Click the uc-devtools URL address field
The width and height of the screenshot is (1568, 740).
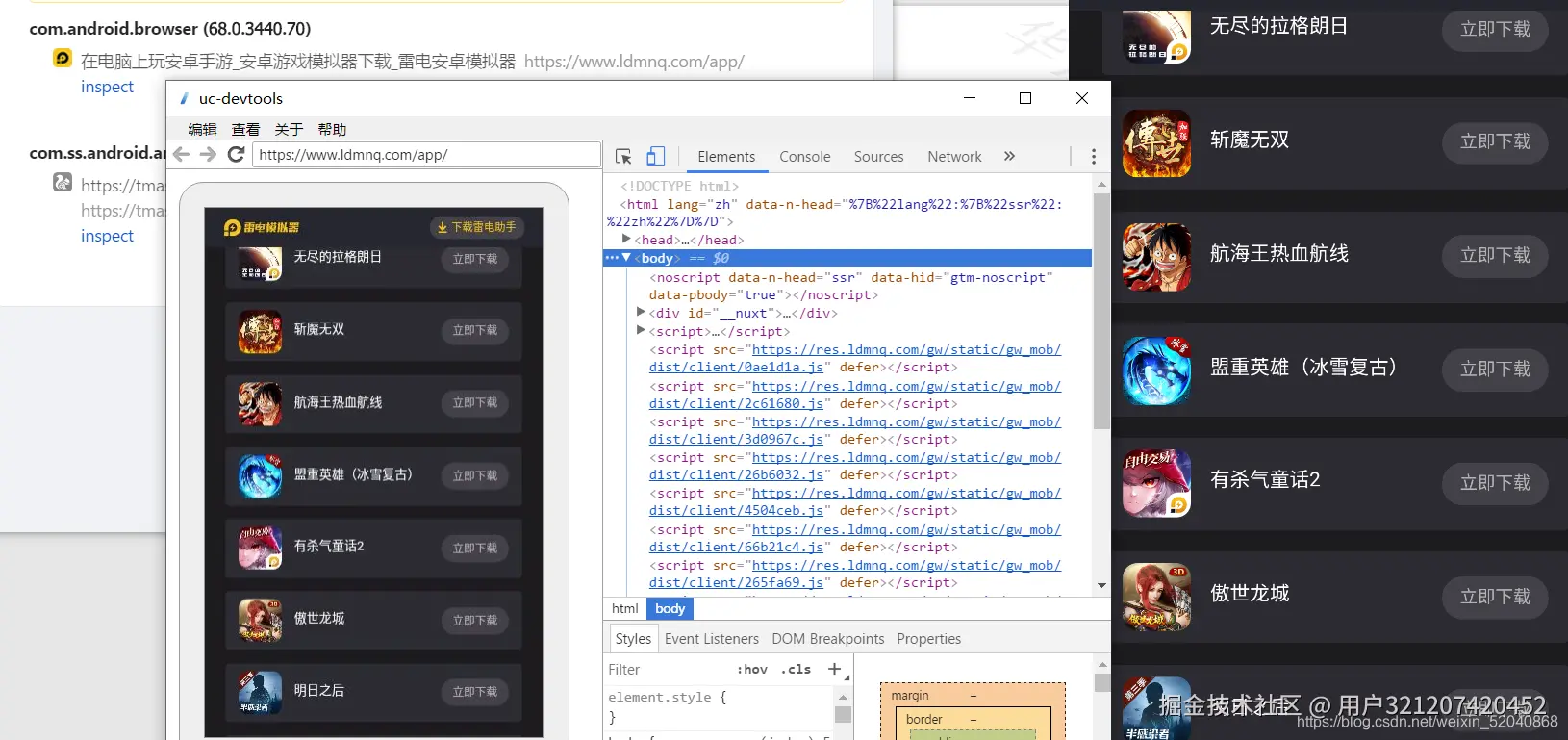click(426, 155)
